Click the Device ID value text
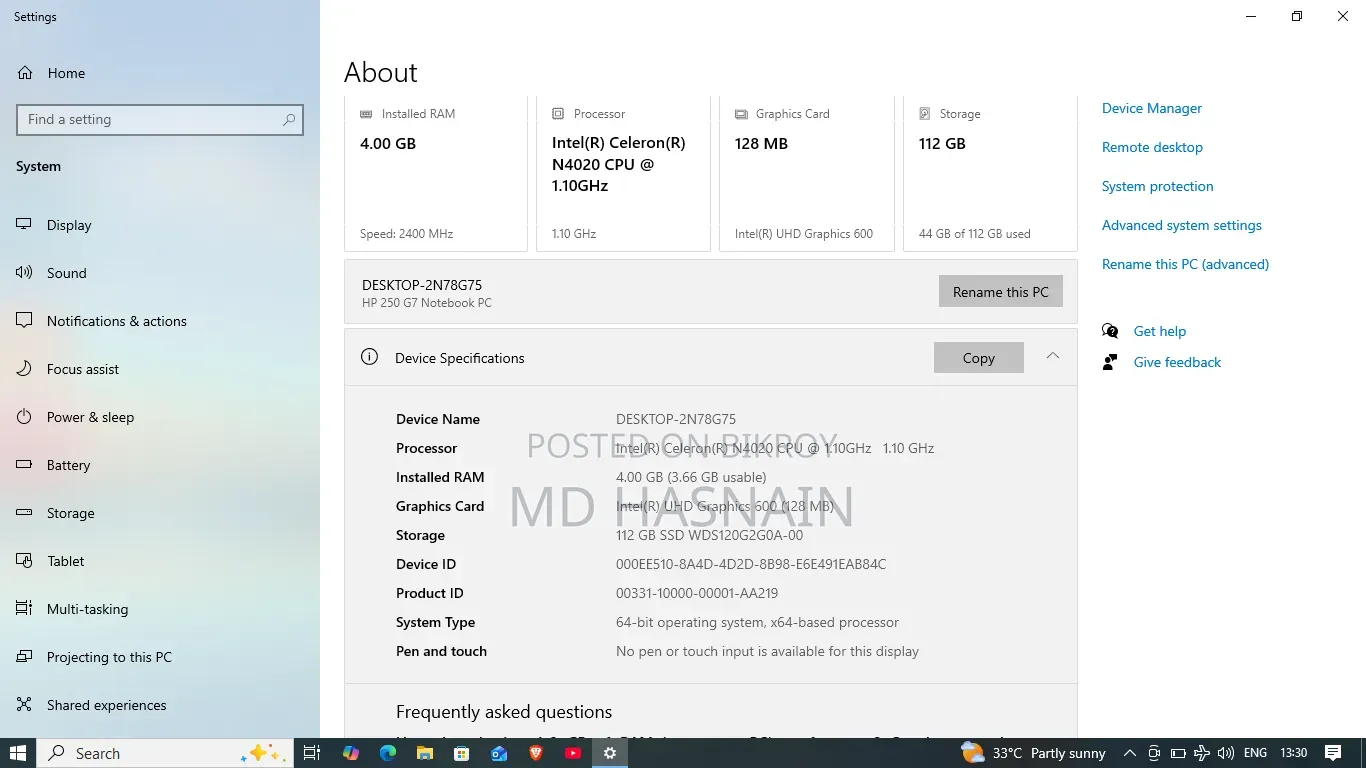 tap(751, 564)
